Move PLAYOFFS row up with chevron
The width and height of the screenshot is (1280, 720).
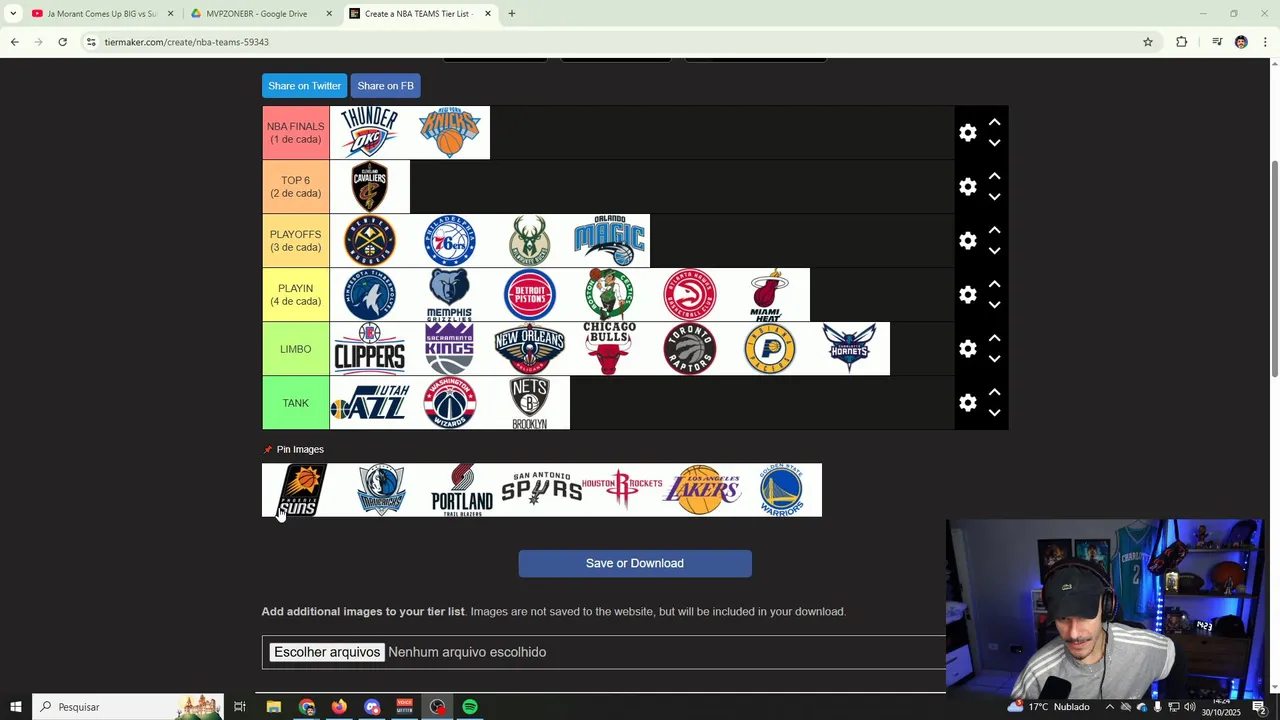tap(994, 230)
